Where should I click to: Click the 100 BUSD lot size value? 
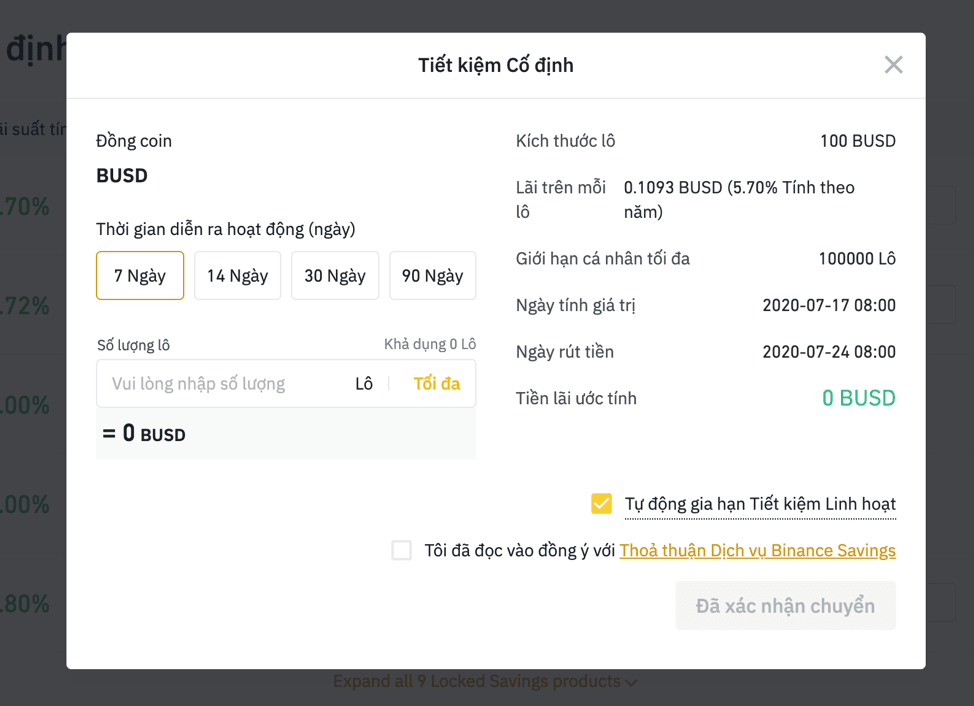tap(858, 141)
